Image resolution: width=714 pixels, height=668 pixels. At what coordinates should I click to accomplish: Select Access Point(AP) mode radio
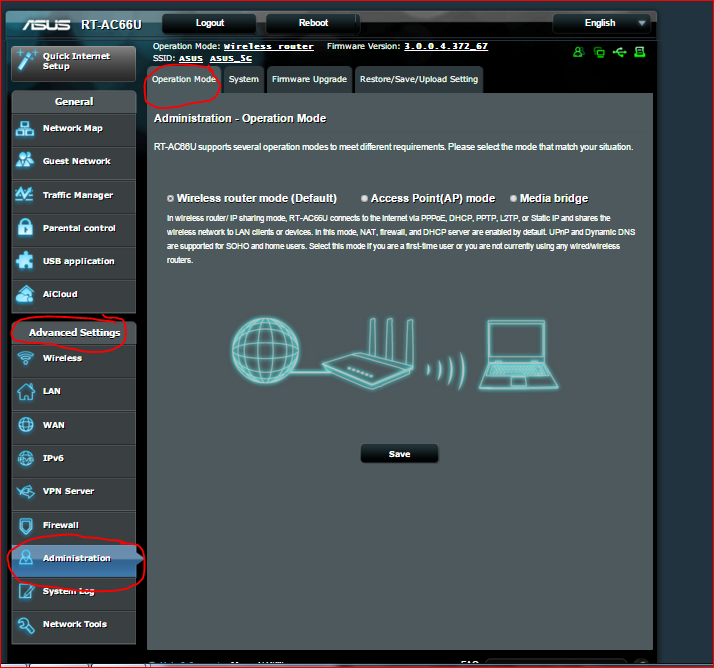coord(364,199)
